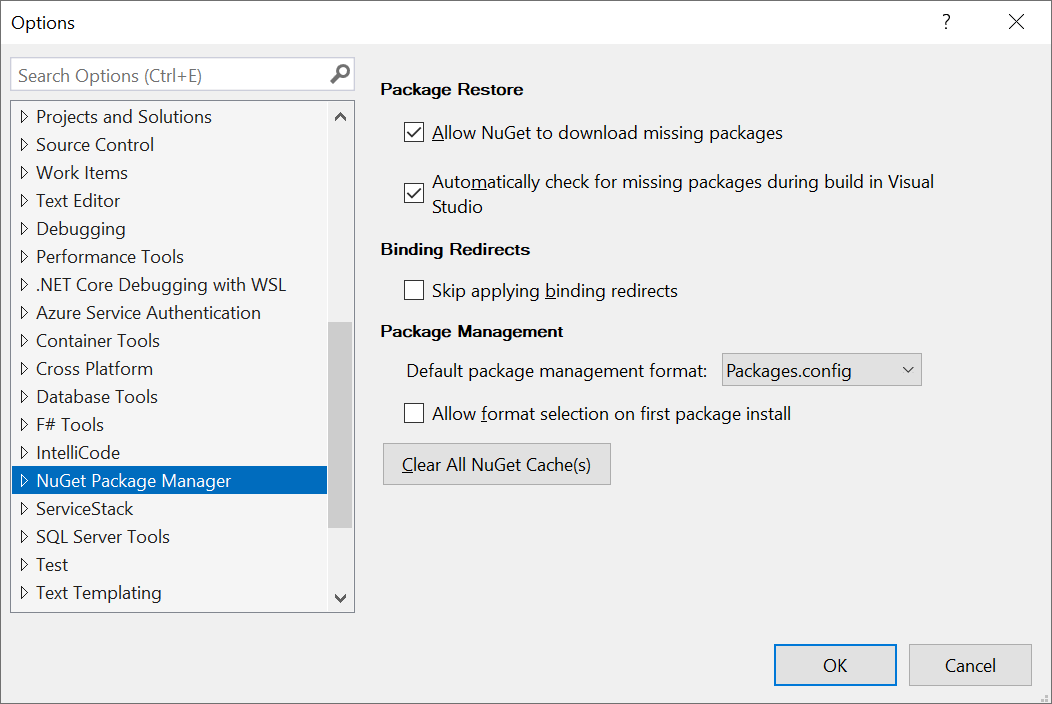The width and height of the screenshot is (1052, 704).
Task: Click the Package Management heading
Action: pos(472,332)
